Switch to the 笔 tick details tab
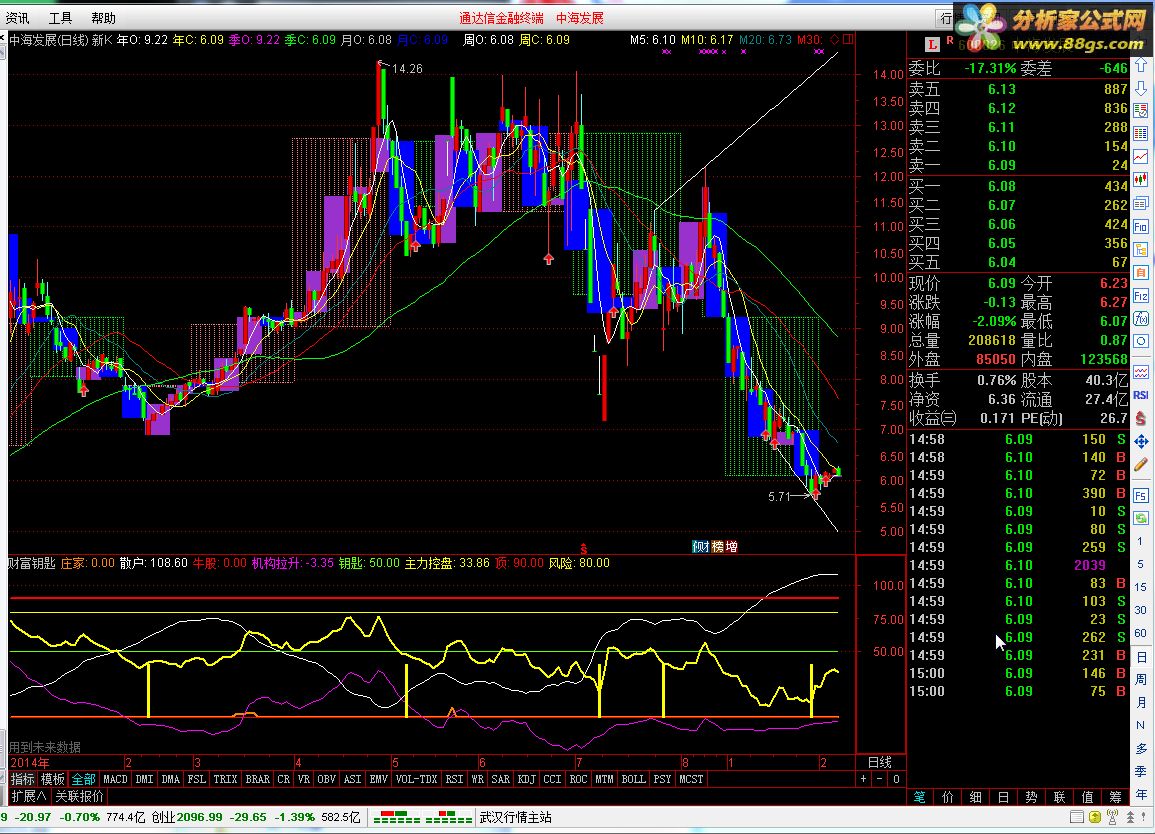 pyautogui.click(x=919, y=797)
